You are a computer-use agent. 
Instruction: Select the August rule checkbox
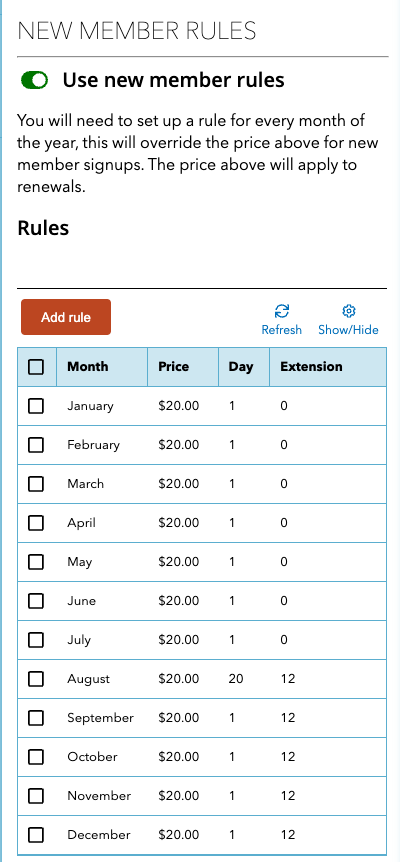(x=36, y=679)
